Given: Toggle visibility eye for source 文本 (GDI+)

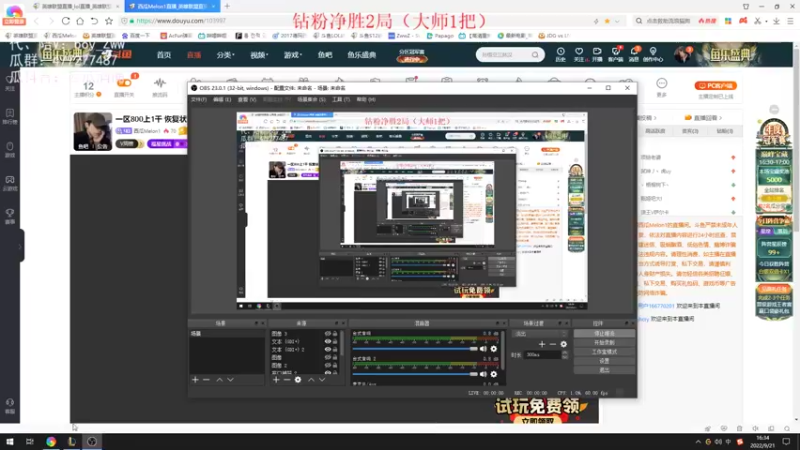Looking at the screenshot, I should click(x=328, y=341).
